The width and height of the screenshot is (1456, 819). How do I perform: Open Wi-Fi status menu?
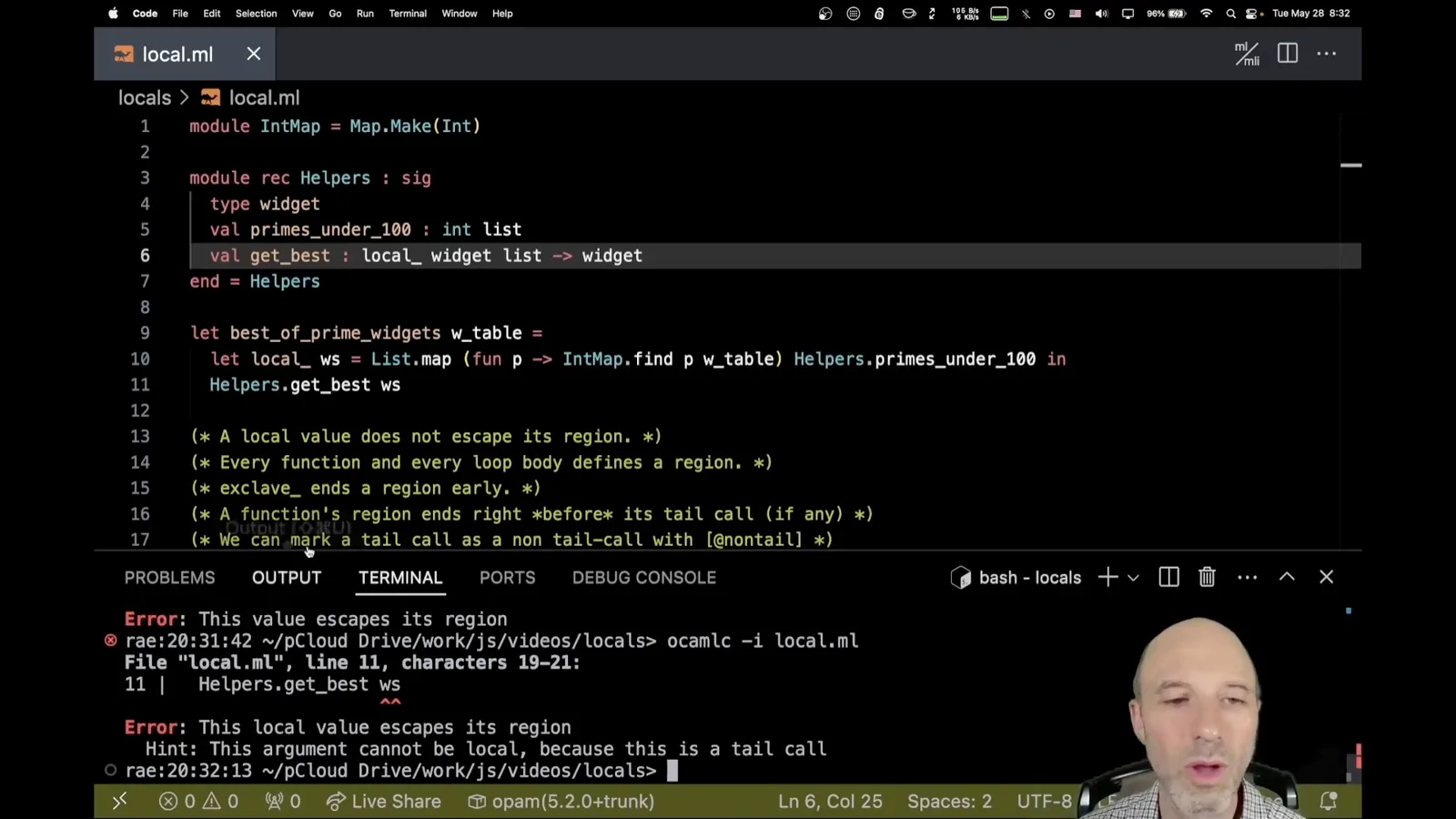[x=1206, y=14]
